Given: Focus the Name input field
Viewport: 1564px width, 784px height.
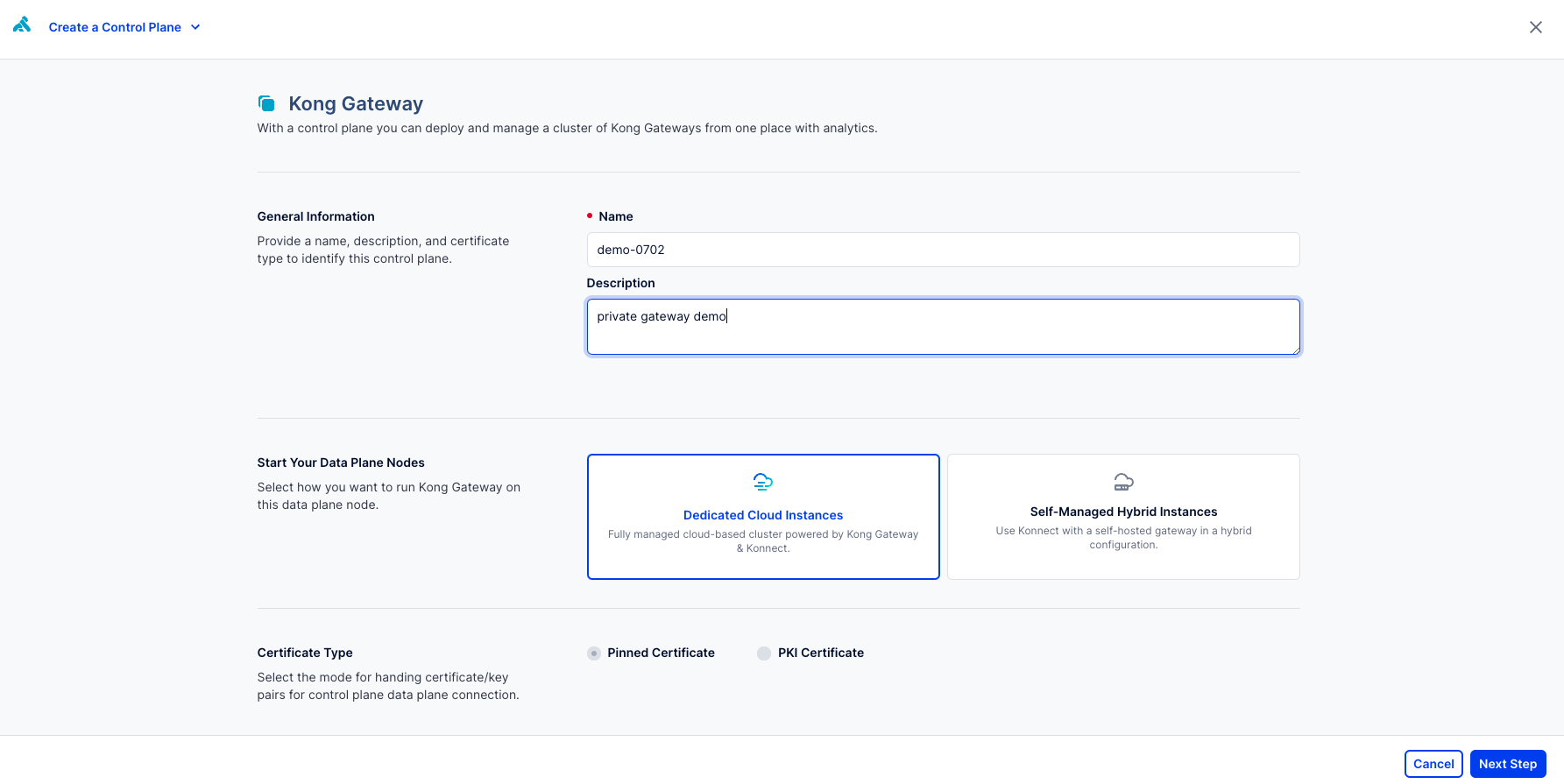Looking at the screenshot, I should [943, 250].
